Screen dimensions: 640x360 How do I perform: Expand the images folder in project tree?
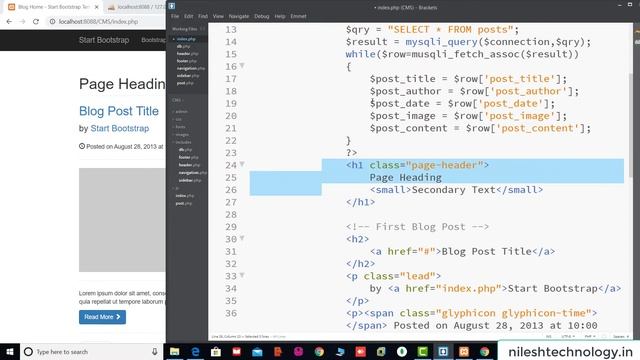(x=182, y=134)
